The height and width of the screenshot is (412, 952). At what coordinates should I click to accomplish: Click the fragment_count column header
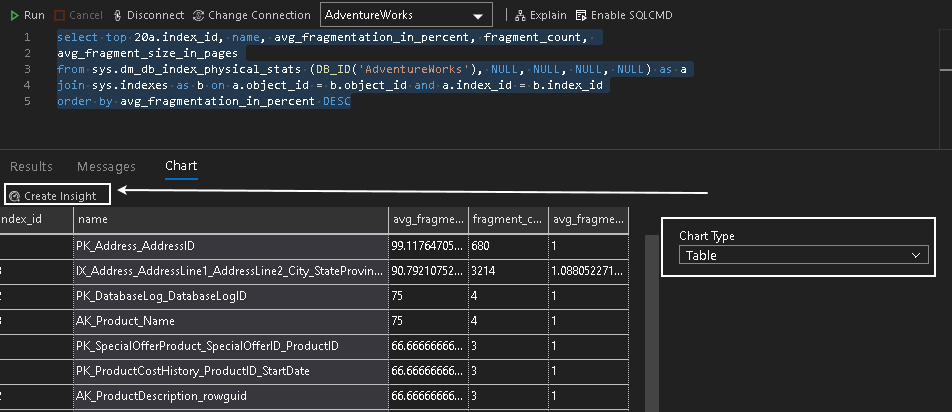tap(507, 219)
